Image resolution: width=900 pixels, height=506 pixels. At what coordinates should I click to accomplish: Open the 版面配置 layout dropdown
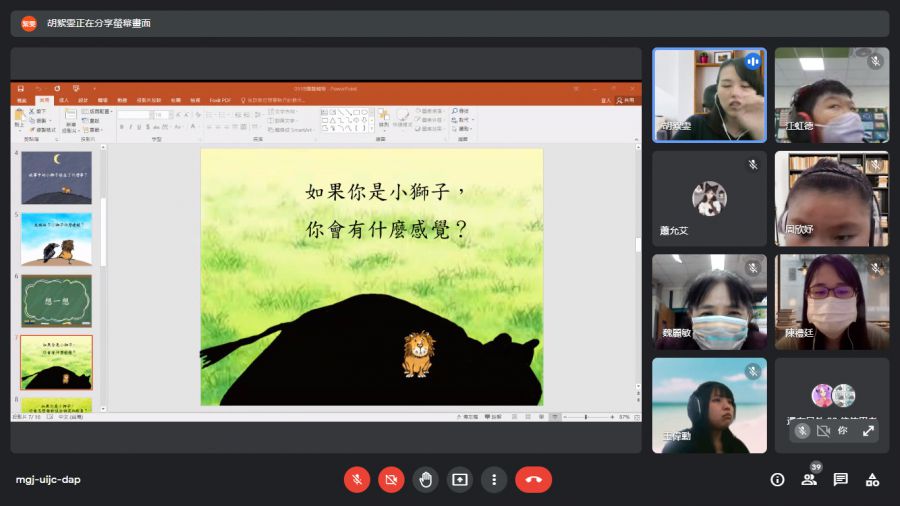pos(97,111)
